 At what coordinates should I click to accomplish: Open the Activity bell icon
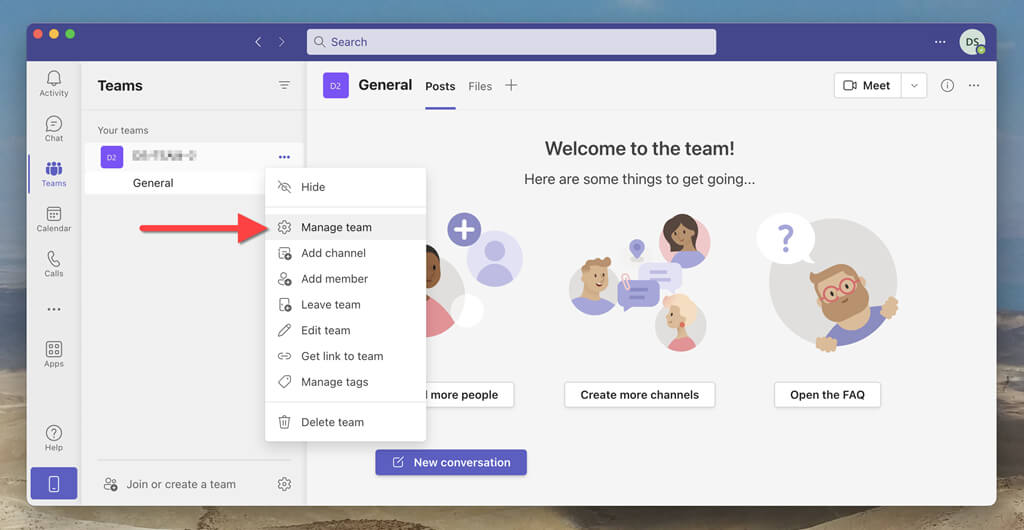54,84
